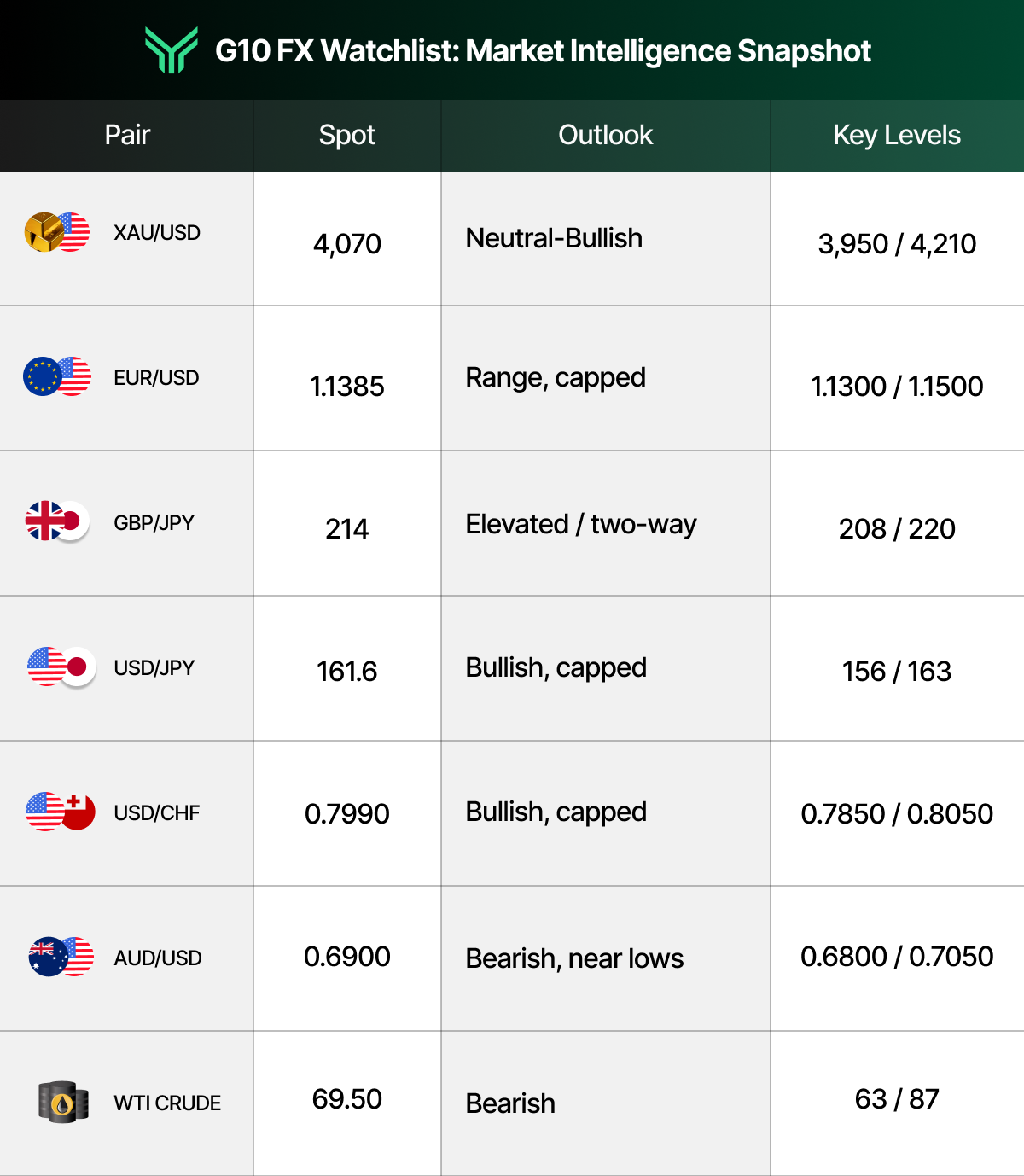Select the Bearish, near lows outlook
Image resolution: width=1024 pixels, height=1176 pixels.
tap(574, 958)
